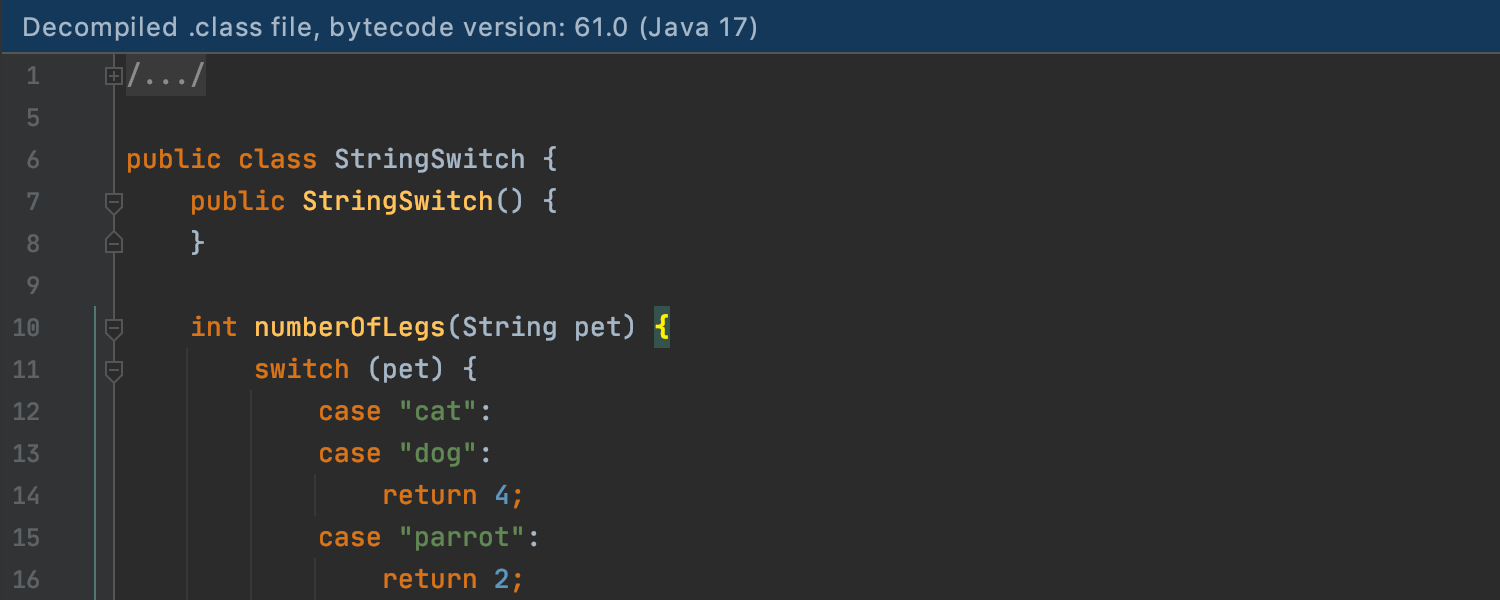Screen dimensions: 1500x600
Task: Click the "dog" string literal
Action: pos(439,454)
